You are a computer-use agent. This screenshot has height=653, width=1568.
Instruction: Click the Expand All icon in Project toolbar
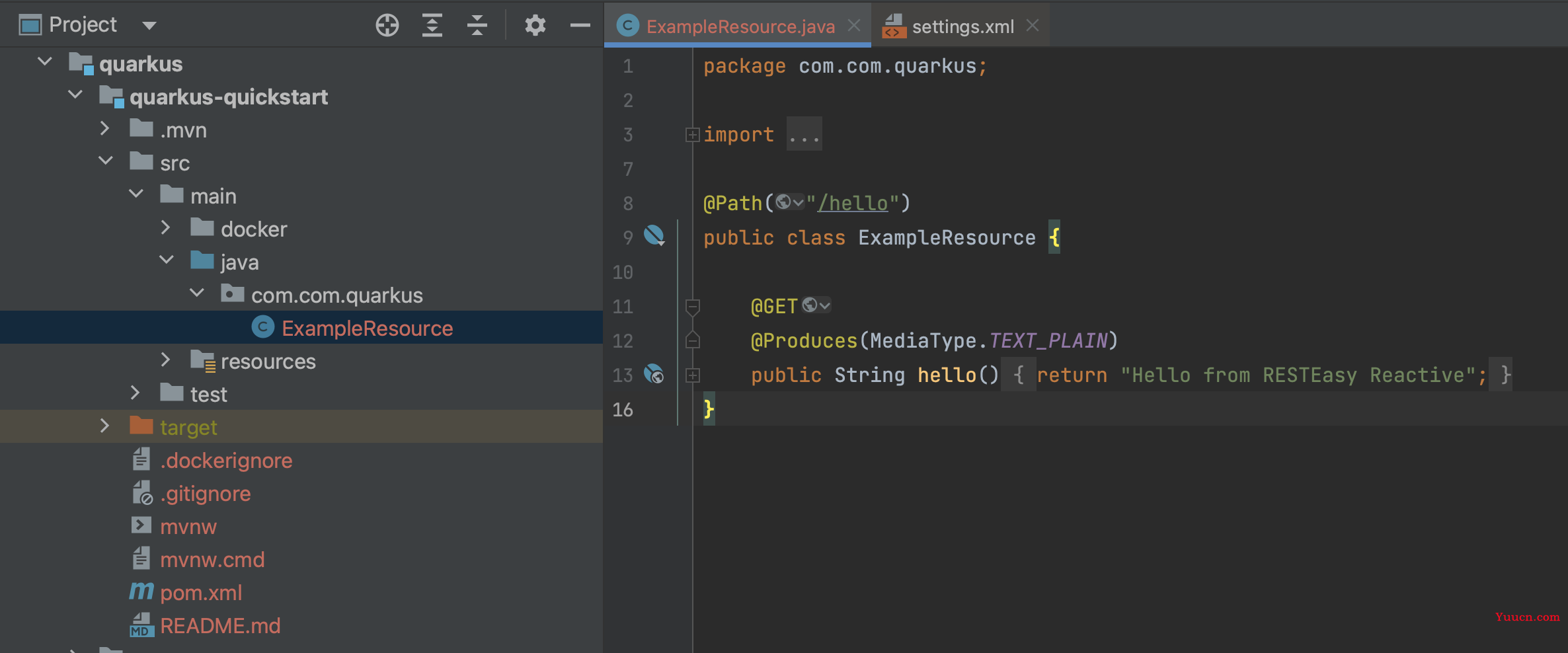tap(432, 25)
